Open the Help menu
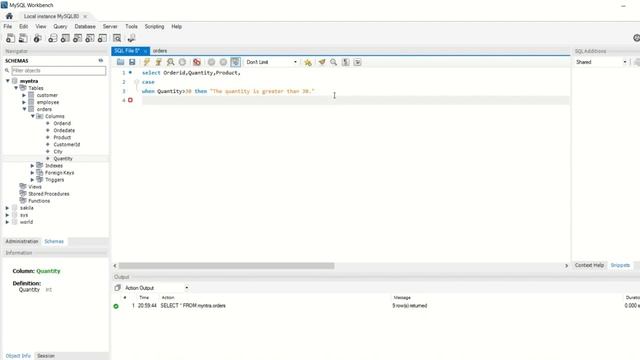640x360 pixels. [x=176, y=27]
